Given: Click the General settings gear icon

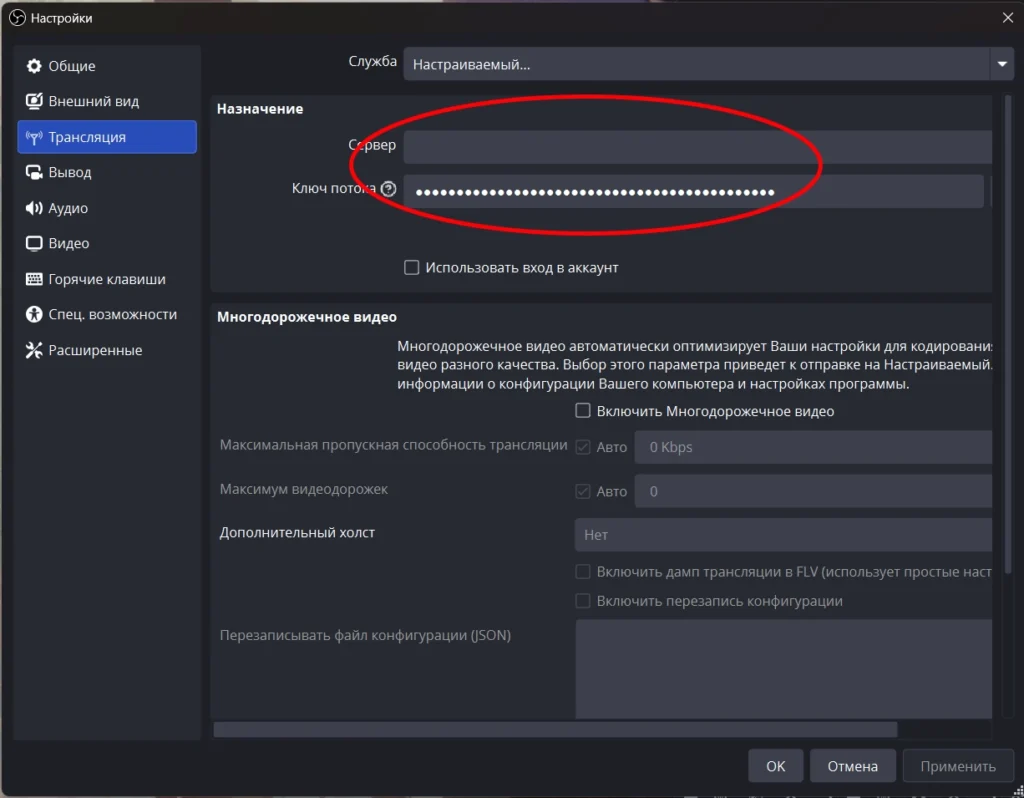Looking at the screenshot, I should pyautogui.click(x=34, y=66).
